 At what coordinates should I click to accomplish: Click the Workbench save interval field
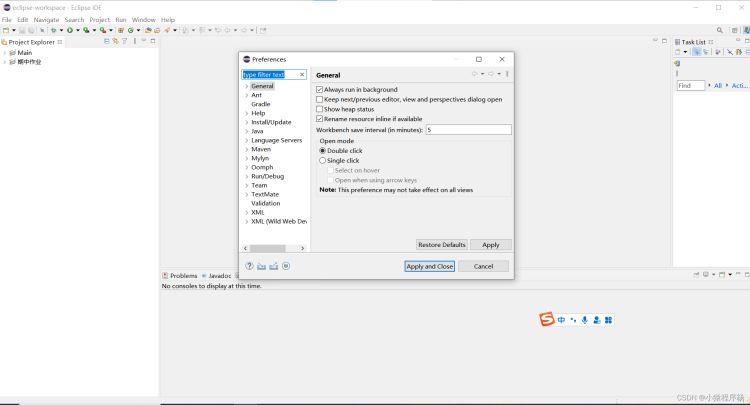click(468, 130)
